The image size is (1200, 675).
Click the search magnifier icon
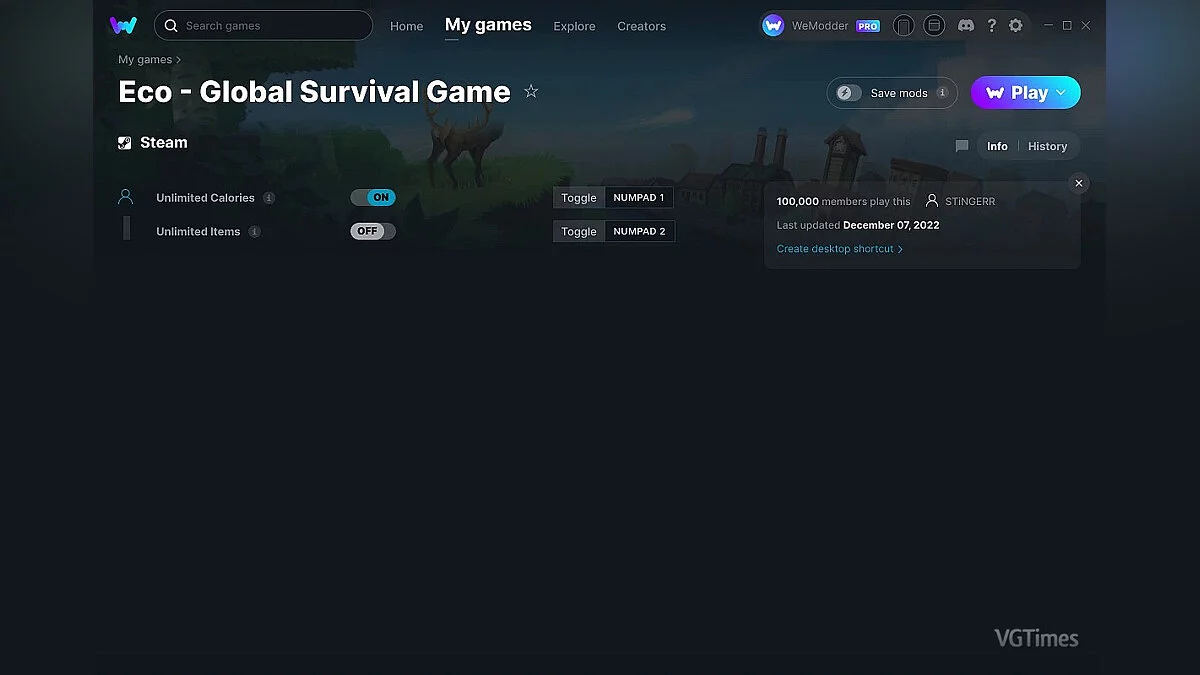(171, 26)
